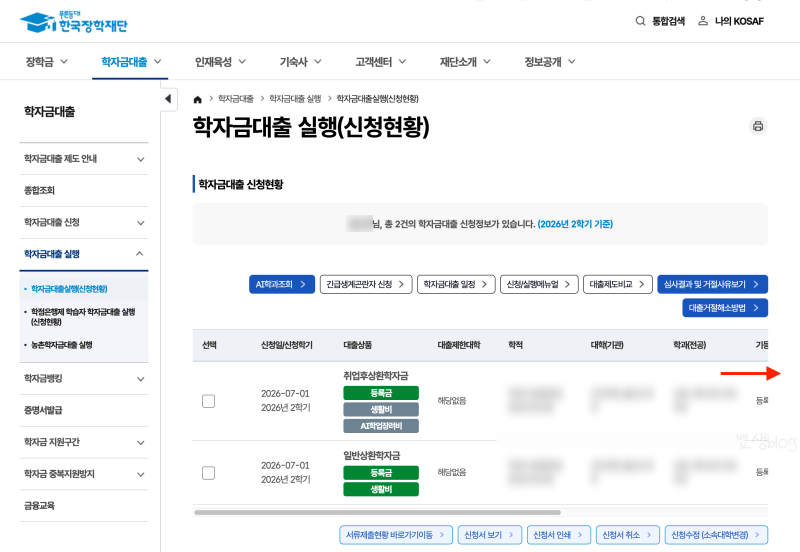Click the 학자금대출 일정 button

[456, 284]
